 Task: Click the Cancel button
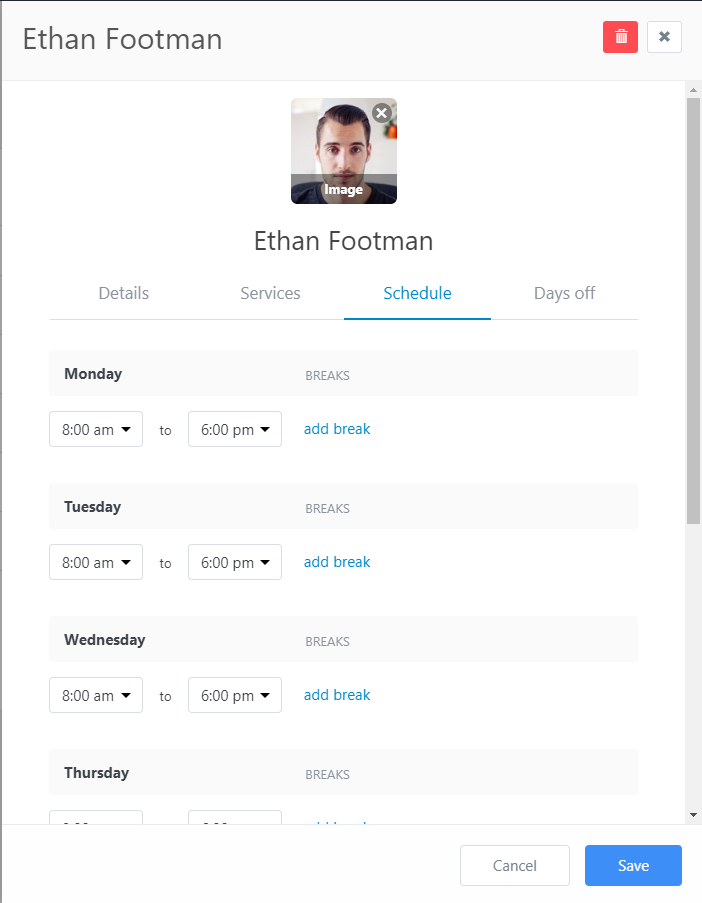pyautogui.click(x=515, y=866)
